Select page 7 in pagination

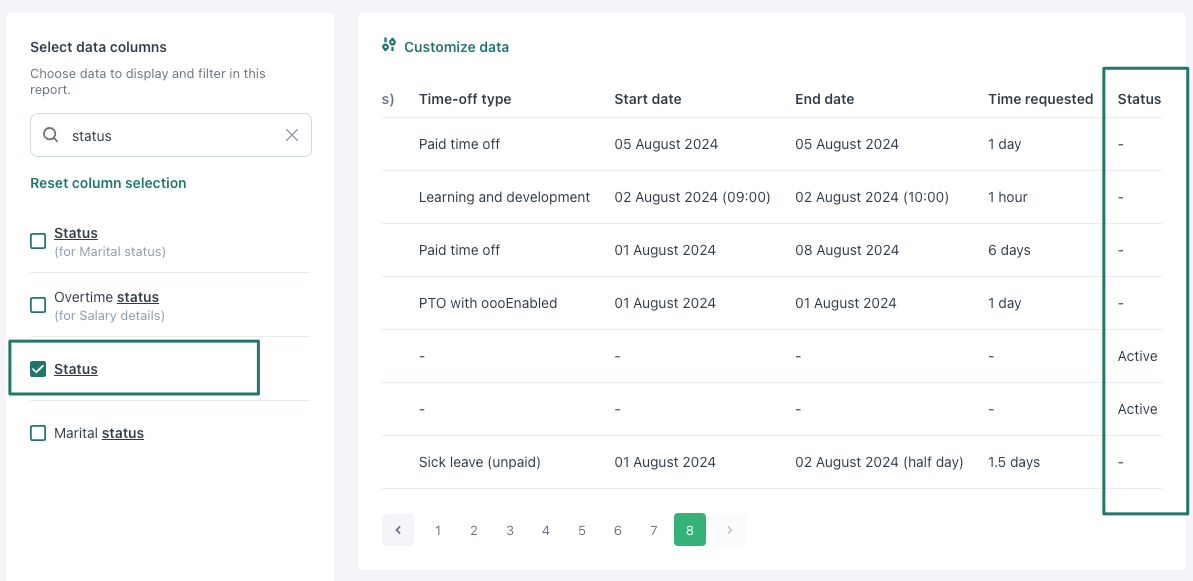654,530
